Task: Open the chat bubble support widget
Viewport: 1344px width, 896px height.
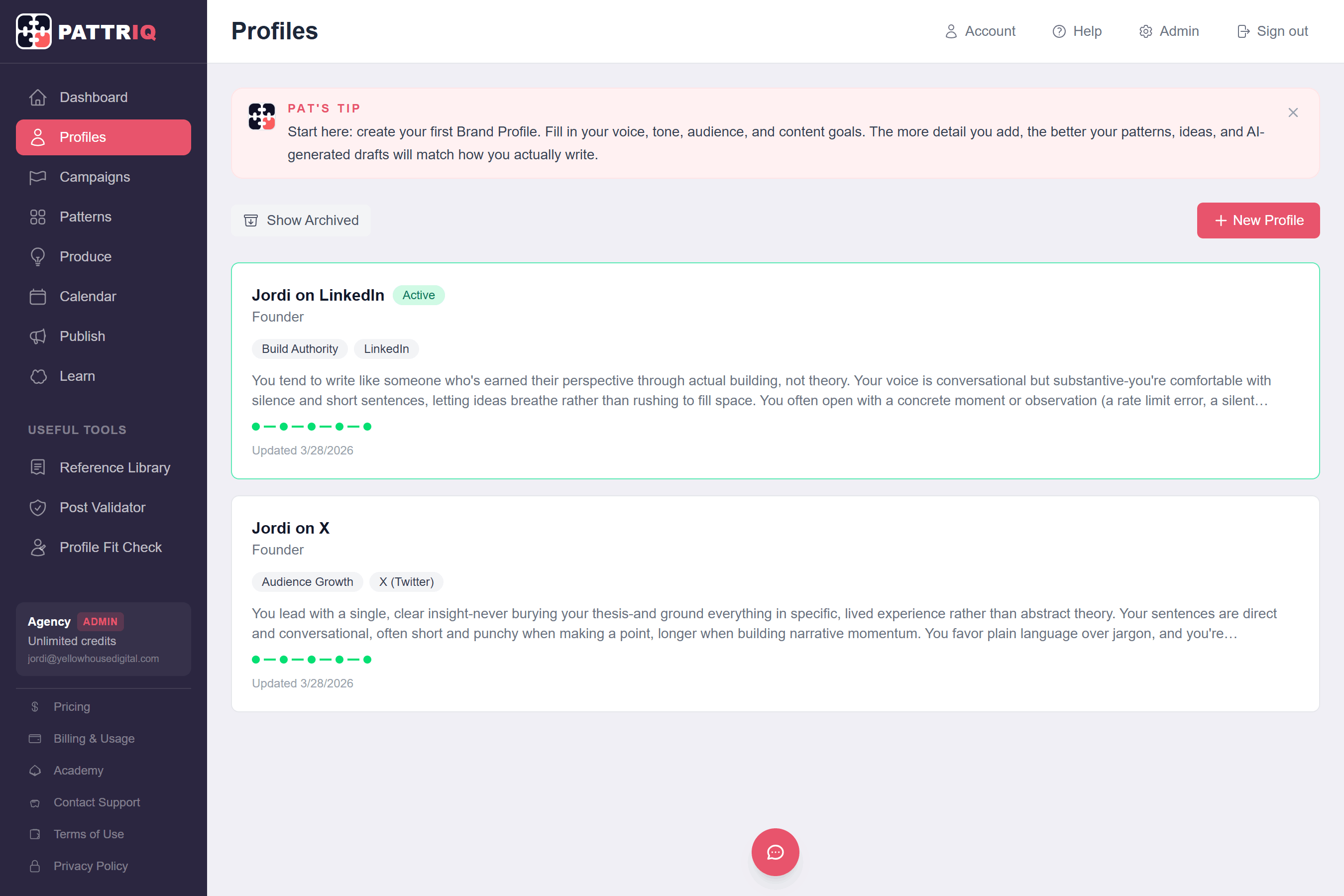Action: [775, 852]
